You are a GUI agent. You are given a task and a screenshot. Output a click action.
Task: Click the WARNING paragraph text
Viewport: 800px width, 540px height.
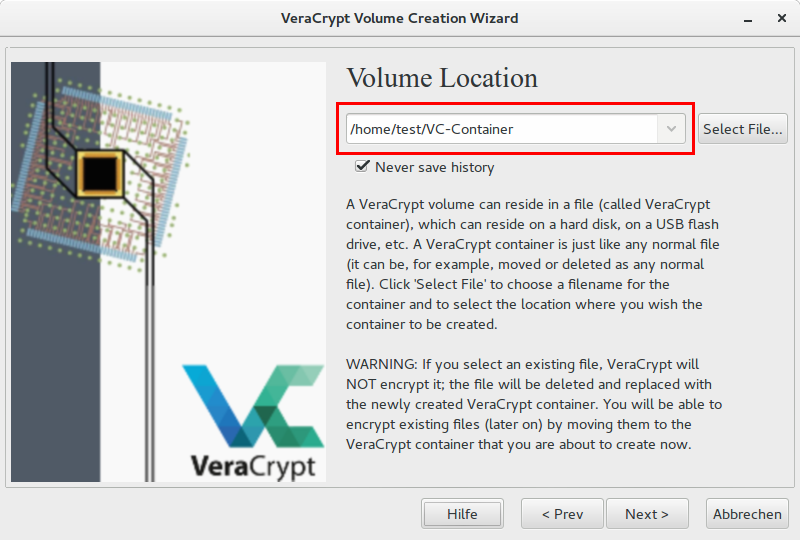click(533, 403)
